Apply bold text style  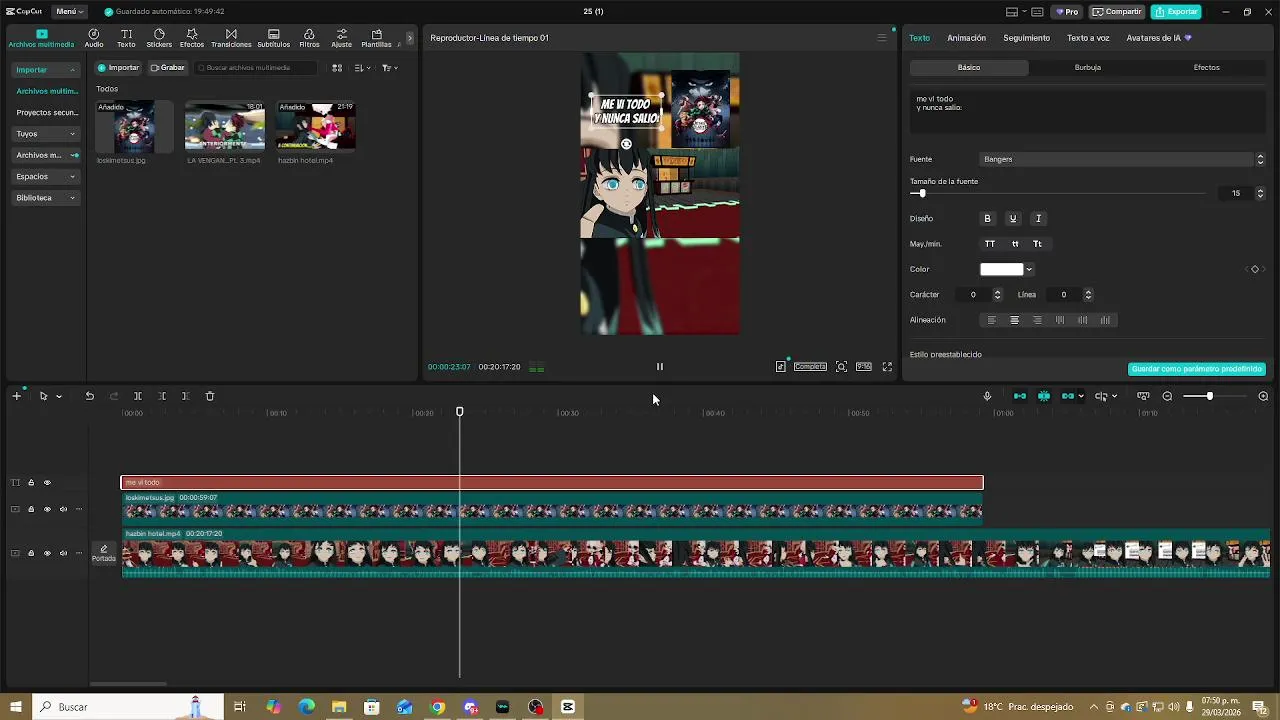click(987, 218)
